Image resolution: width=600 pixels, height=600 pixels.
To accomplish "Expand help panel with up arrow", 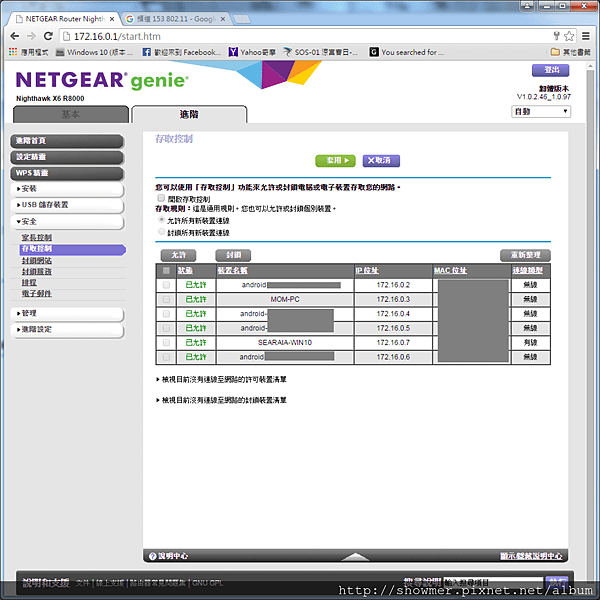I will [x=355, y=556].
